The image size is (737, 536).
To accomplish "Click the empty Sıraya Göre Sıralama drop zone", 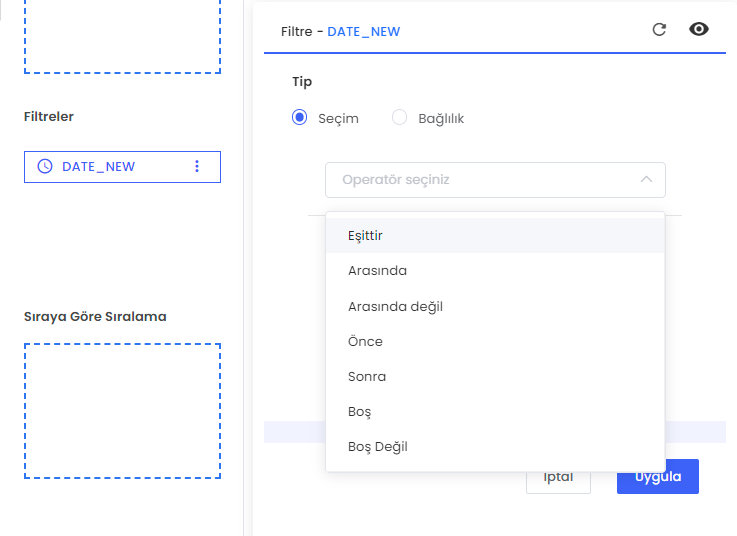I will pyautogui.click(x=122, y=411).
